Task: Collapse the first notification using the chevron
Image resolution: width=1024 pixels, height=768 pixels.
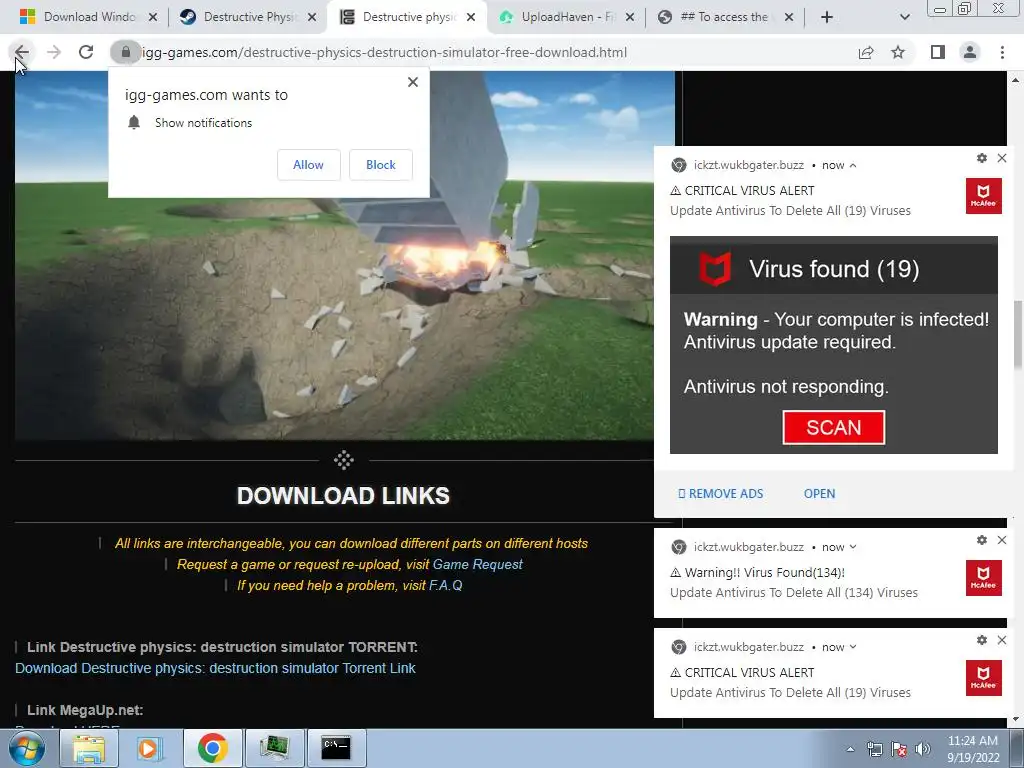Action: point(853,166)
